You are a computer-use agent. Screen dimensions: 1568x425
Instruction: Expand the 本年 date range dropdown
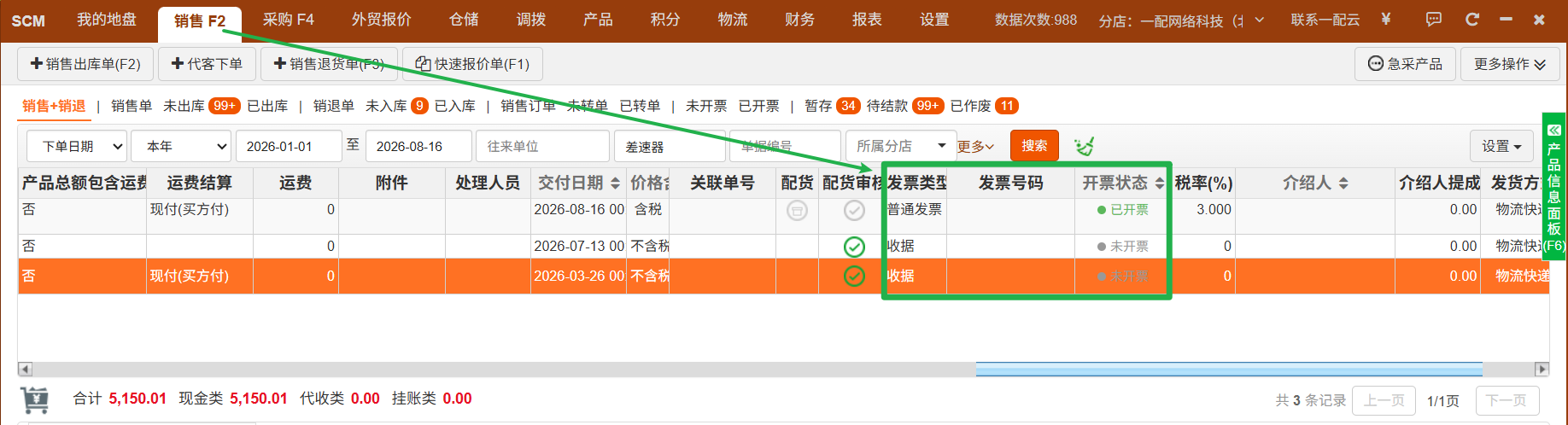pyautogui.click(x=183, y=146)
